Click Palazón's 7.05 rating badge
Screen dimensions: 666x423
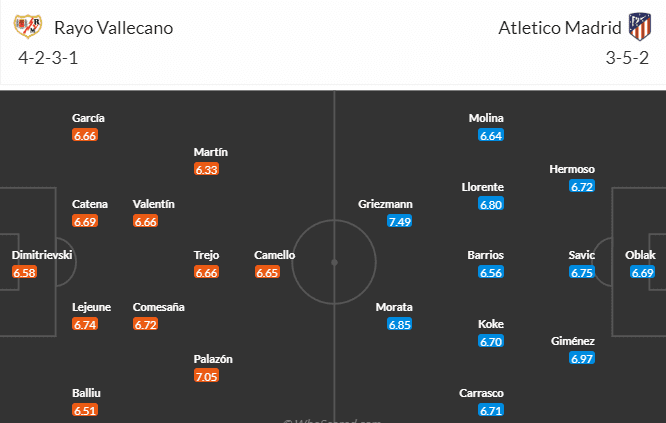206,376
